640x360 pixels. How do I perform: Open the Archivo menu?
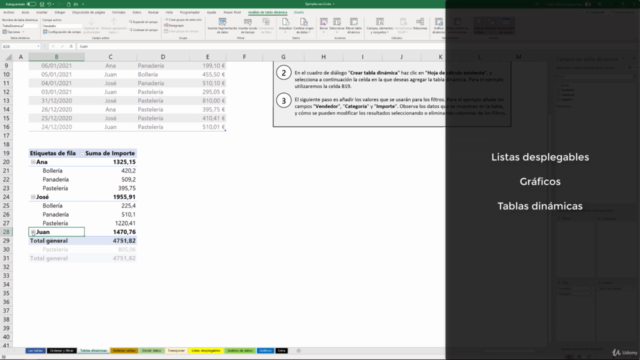coord(9,13)
